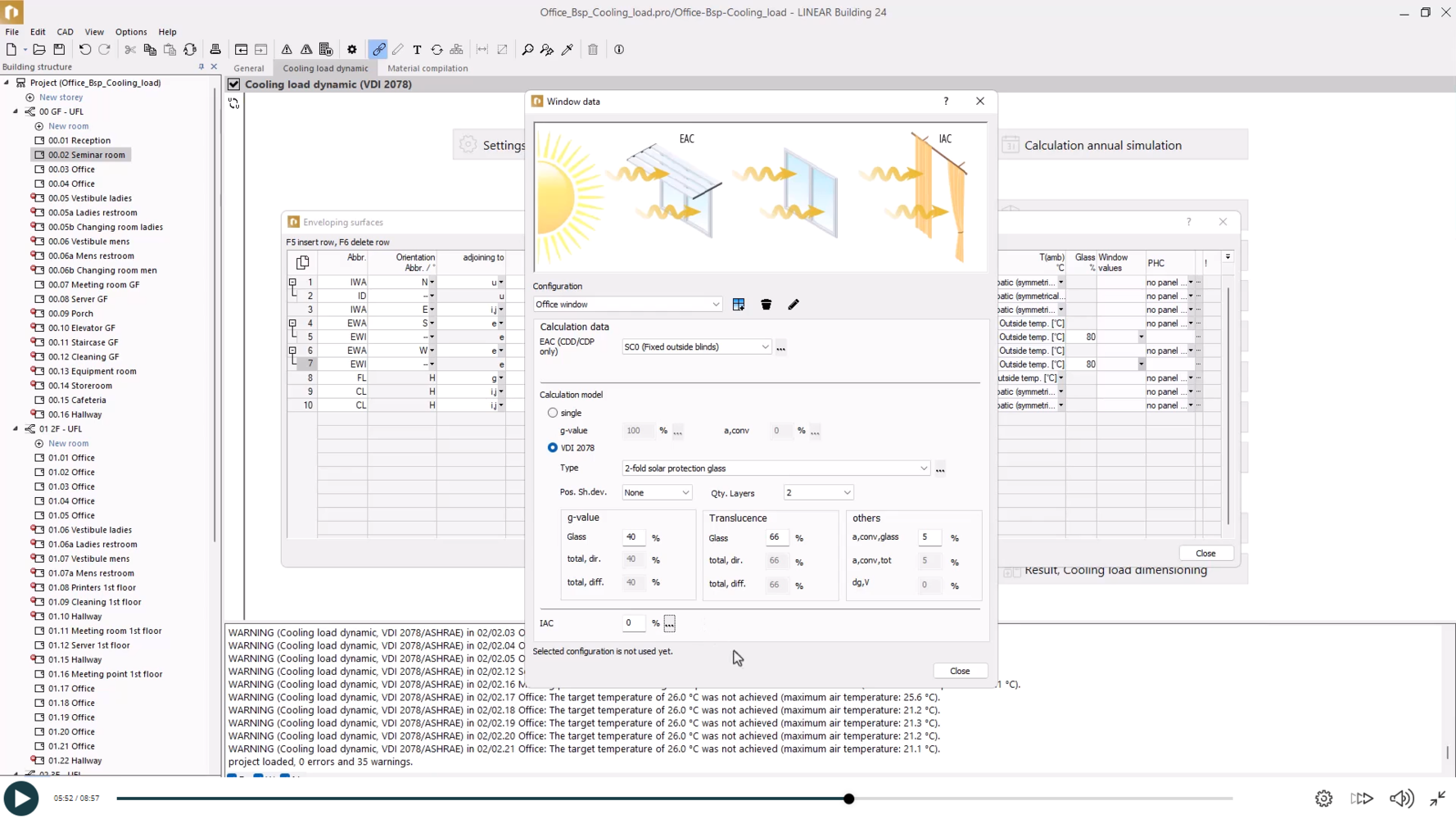Open the Qty. Layers dropdown

click(x=818, y=493)
